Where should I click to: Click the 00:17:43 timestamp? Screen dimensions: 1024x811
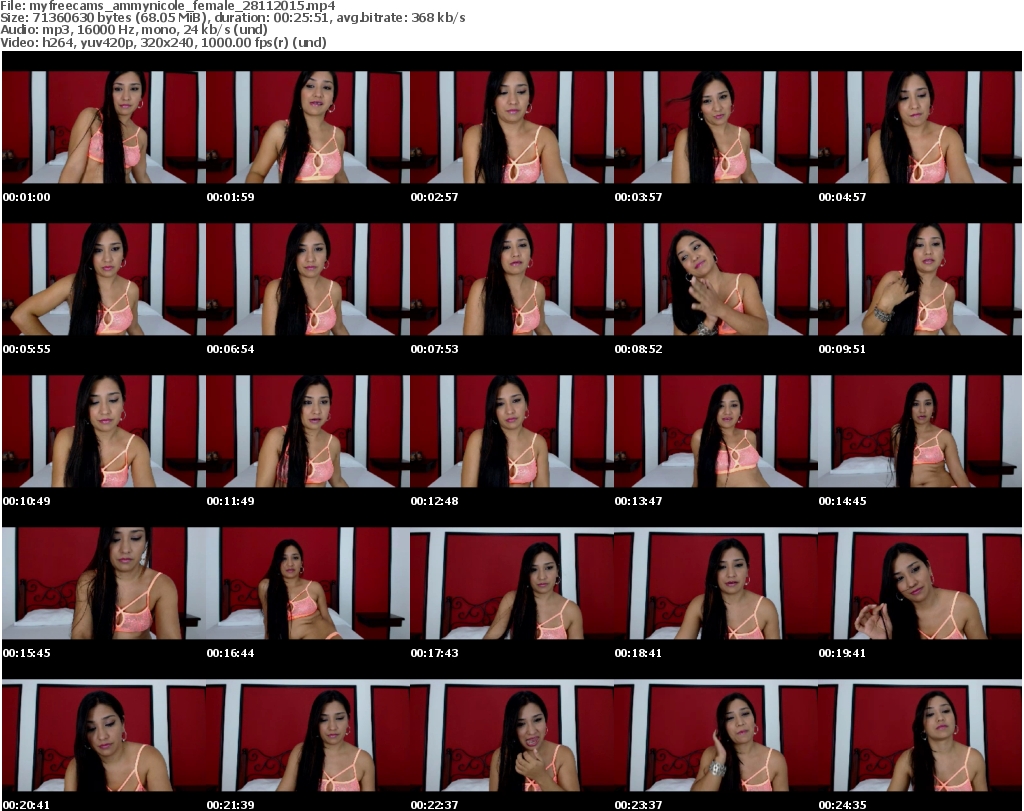click(x=434, y=653)
